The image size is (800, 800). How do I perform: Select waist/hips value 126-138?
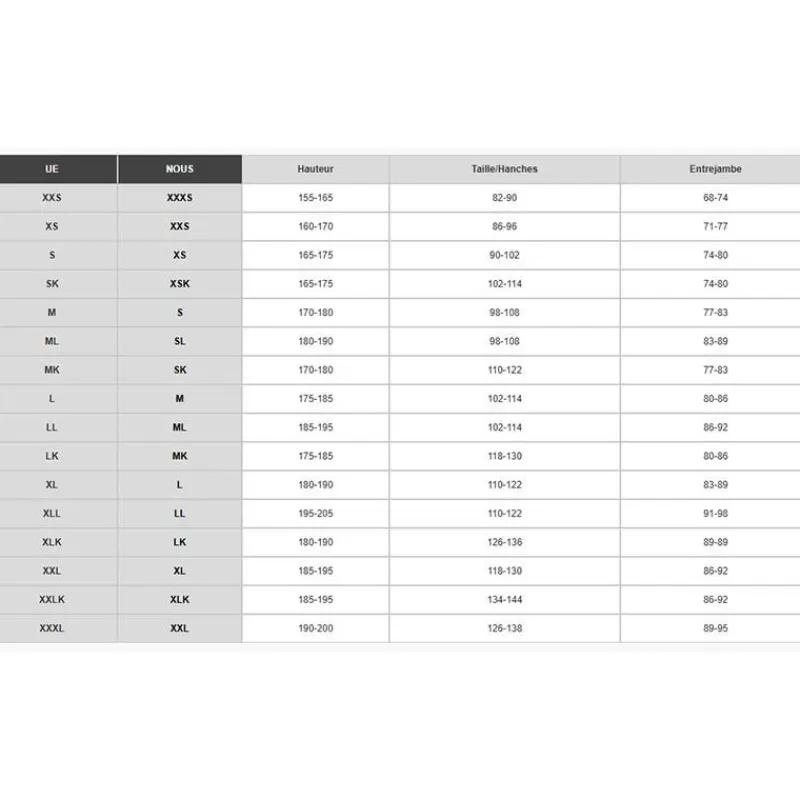click(505, 628)
